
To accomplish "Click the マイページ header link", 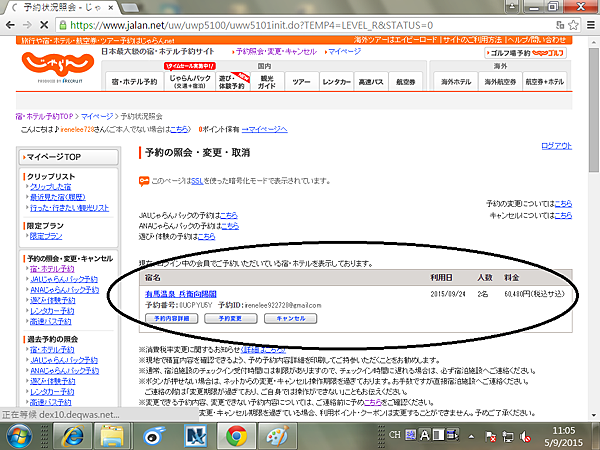I will click(344, 51).
